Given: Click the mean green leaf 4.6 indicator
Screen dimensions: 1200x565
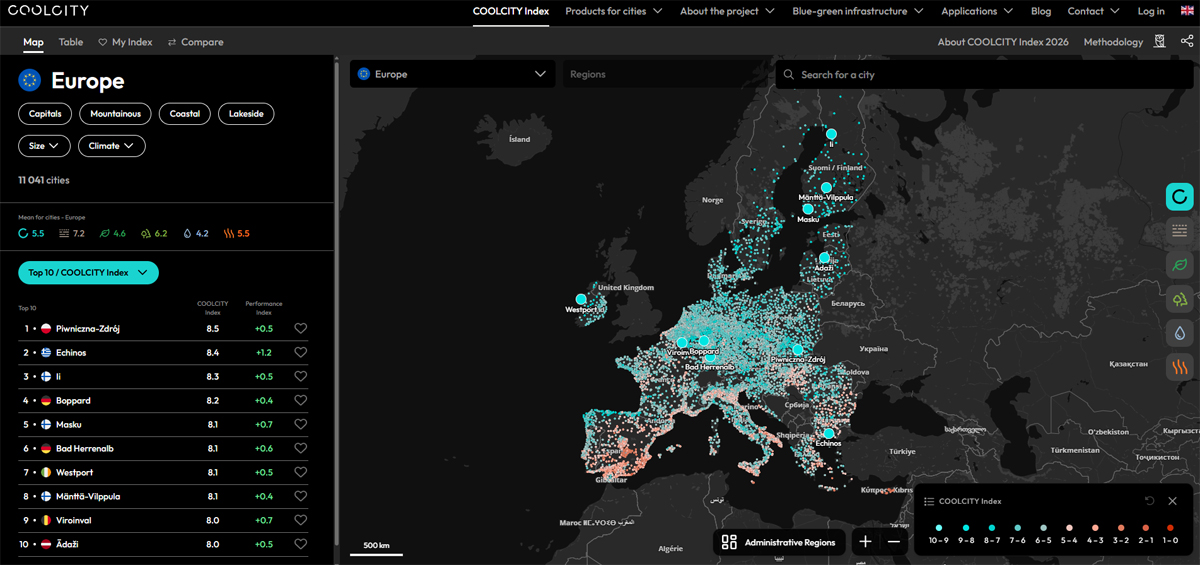Looking at the screenshot, I should point(113,233).
